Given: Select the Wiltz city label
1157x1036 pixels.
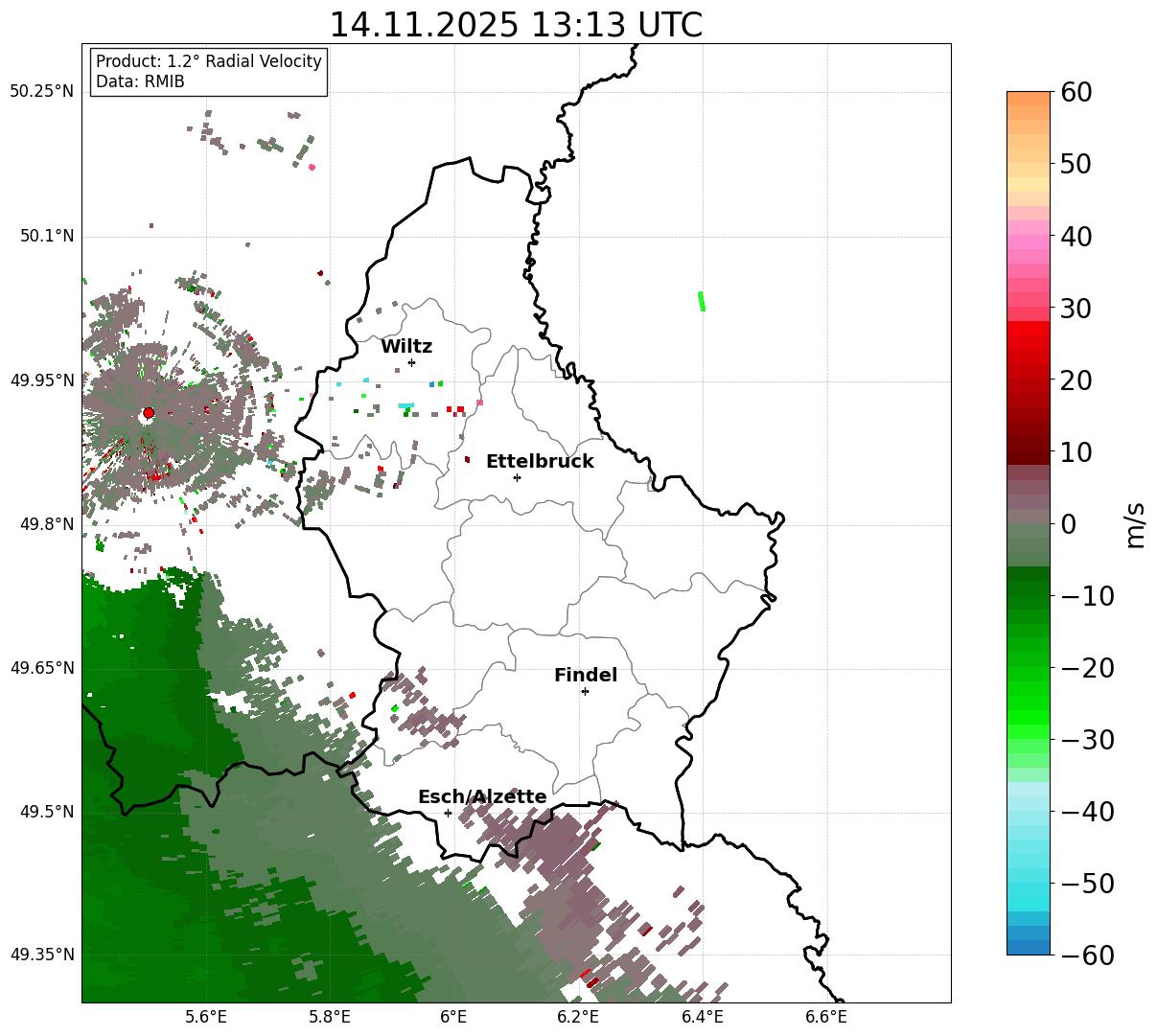Looking at the screenshot, I should pyautogui.click(x=406, y=347).
